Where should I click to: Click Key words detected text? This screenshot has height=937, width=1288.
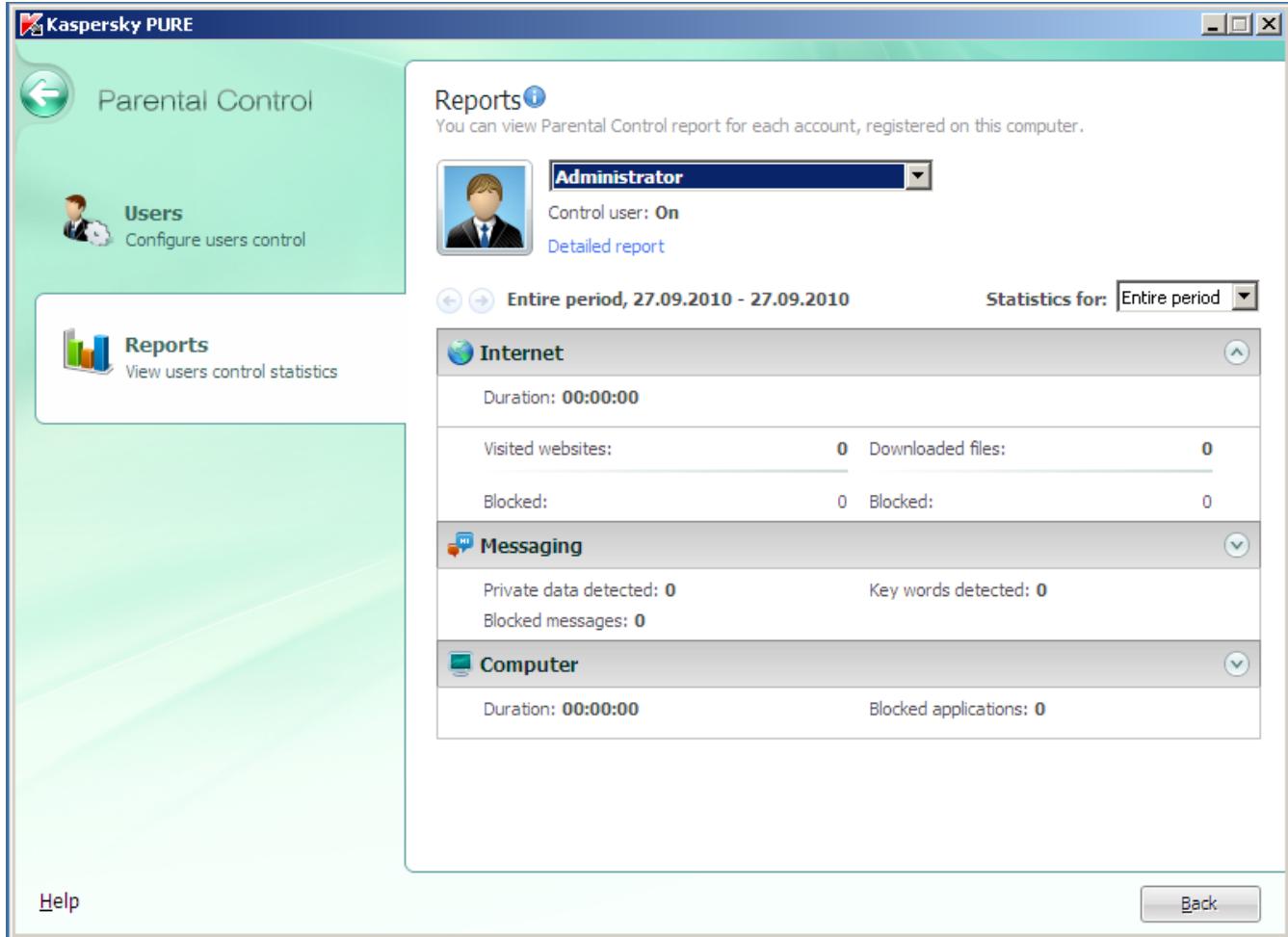click(958, 590)
